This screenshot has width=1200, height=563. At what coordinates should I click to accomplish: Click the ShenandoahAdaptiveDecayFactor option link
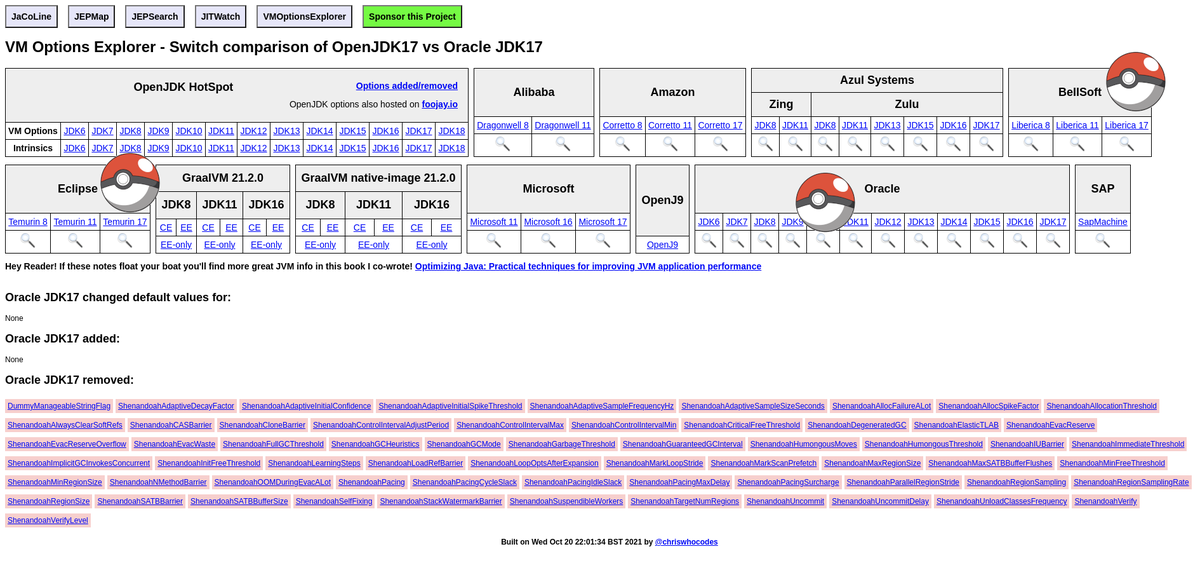click(x=176, y=406)
